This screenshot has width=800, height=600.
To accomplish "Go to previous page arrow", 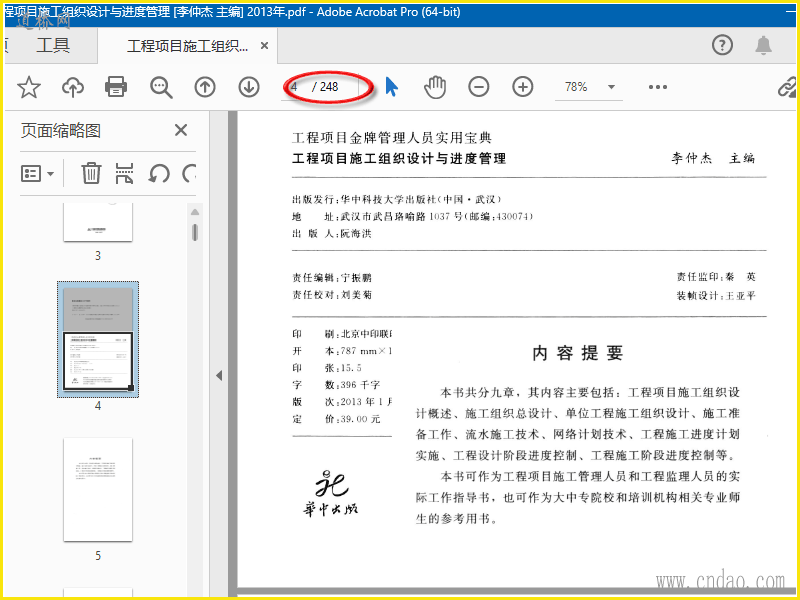I will pos(205,87).
